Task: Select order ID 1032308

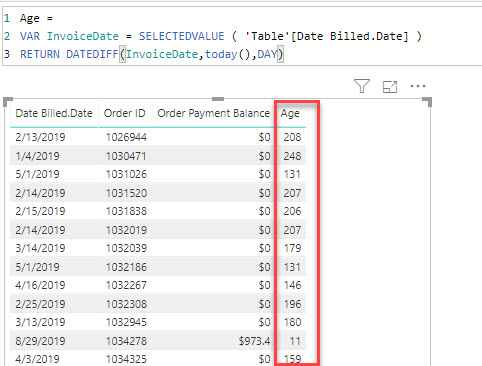Action: pos(126,304)
